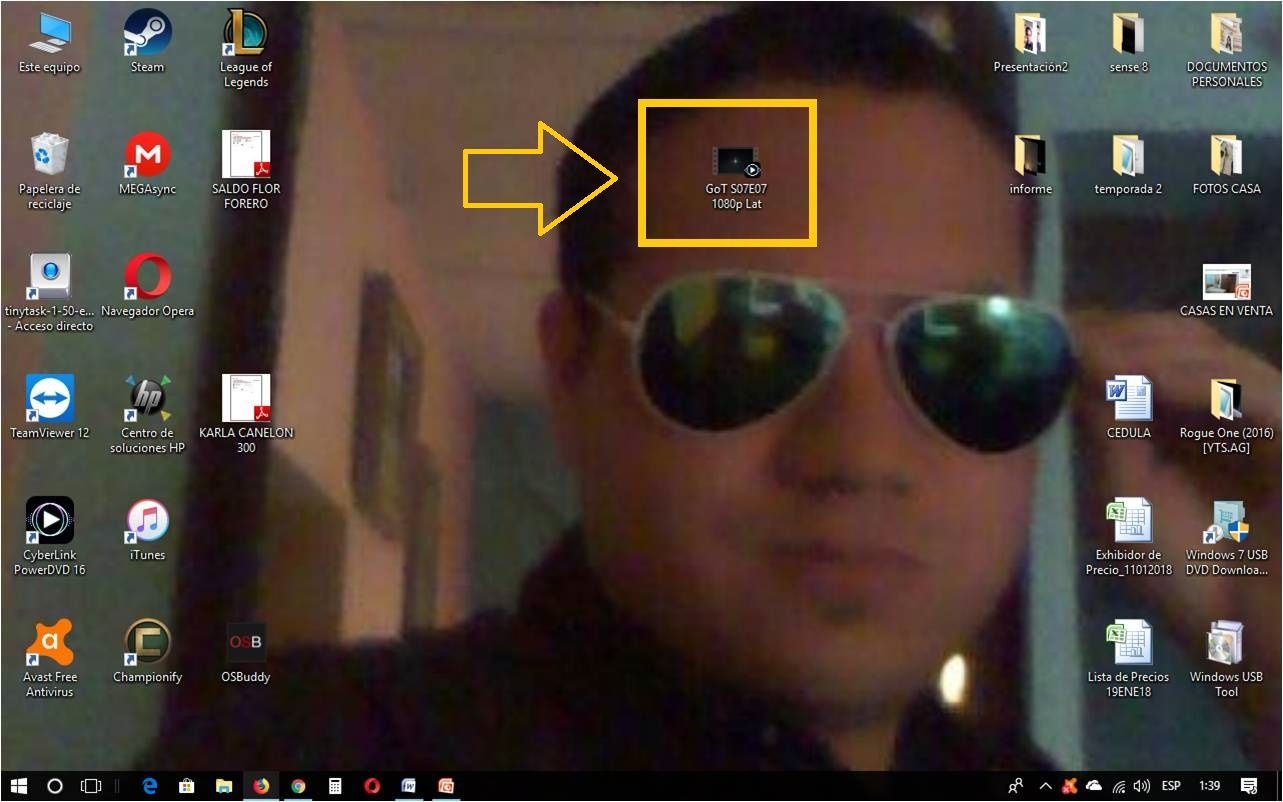Select the MEGAsync shortcut
Viewport: 1283px width, 802px height.
click(147, 165)
